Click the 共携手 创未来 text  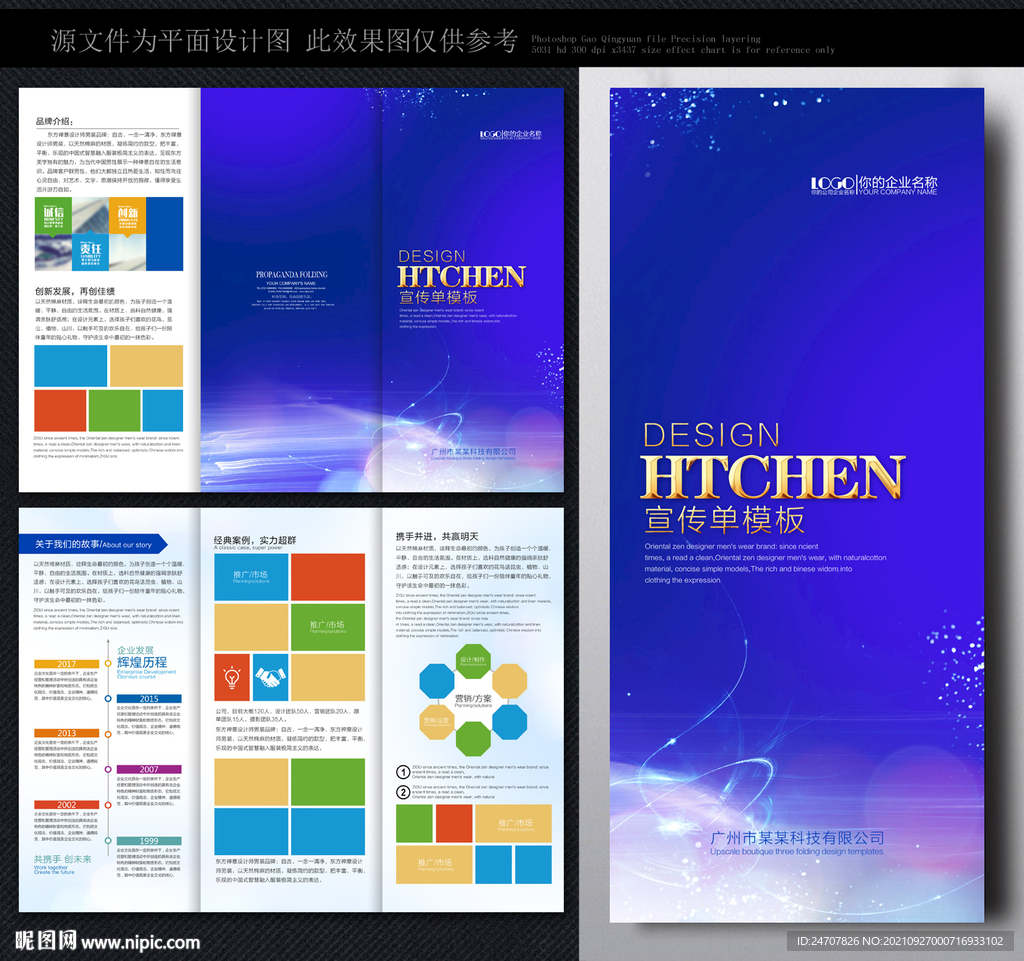(x=63, y=859)
